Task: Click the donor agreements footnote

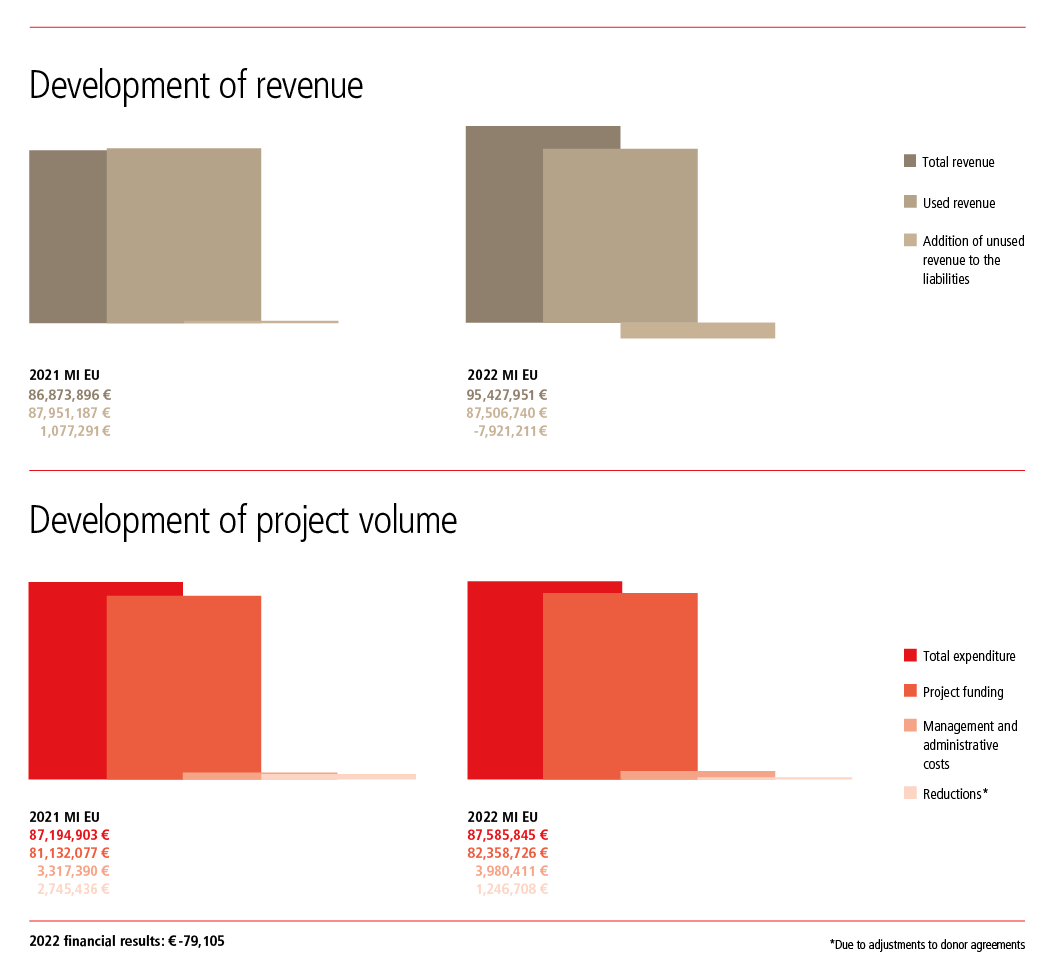Action: [x=926, y=945]
